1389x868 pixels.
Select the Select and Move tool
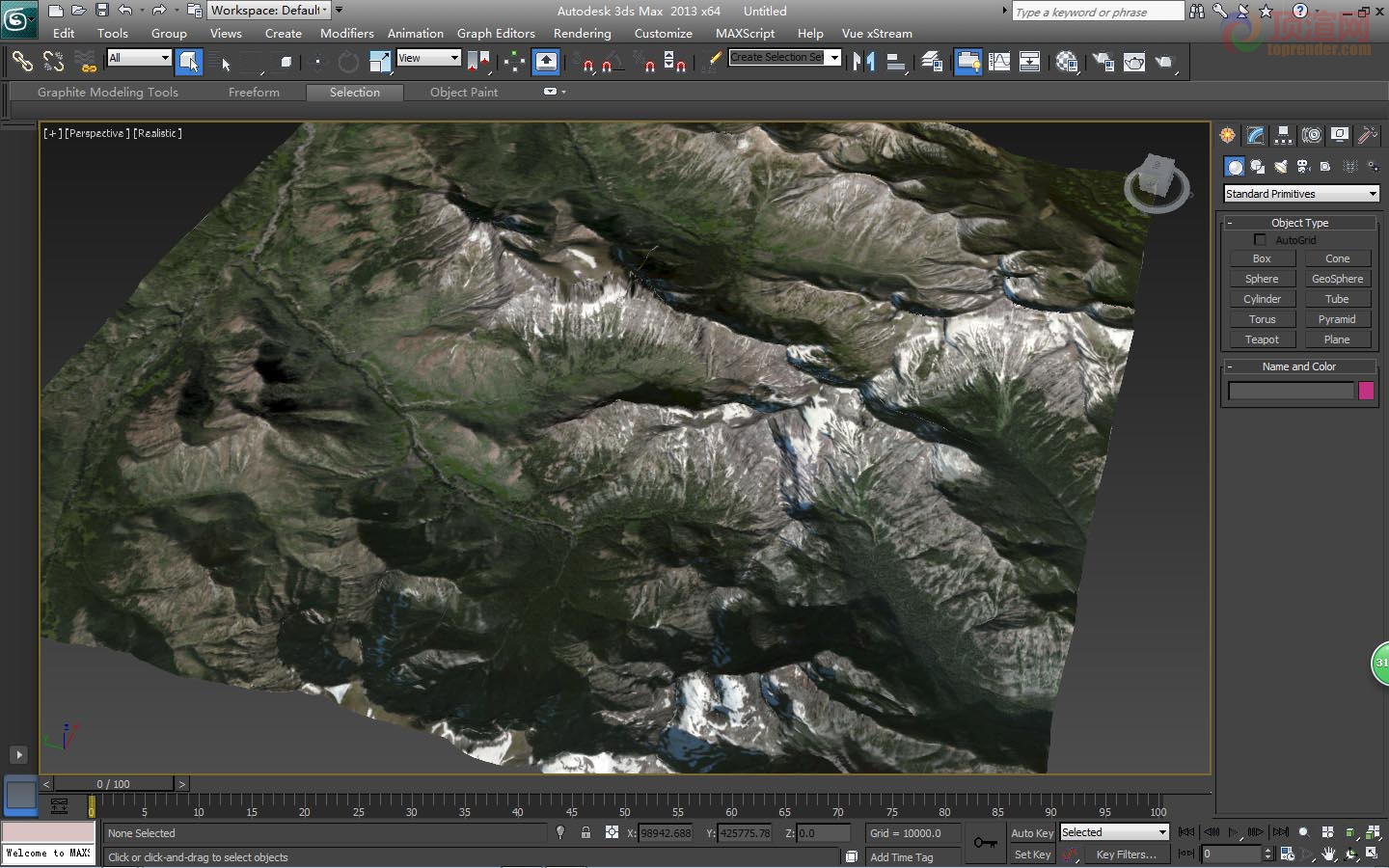(x=317, y=62)
